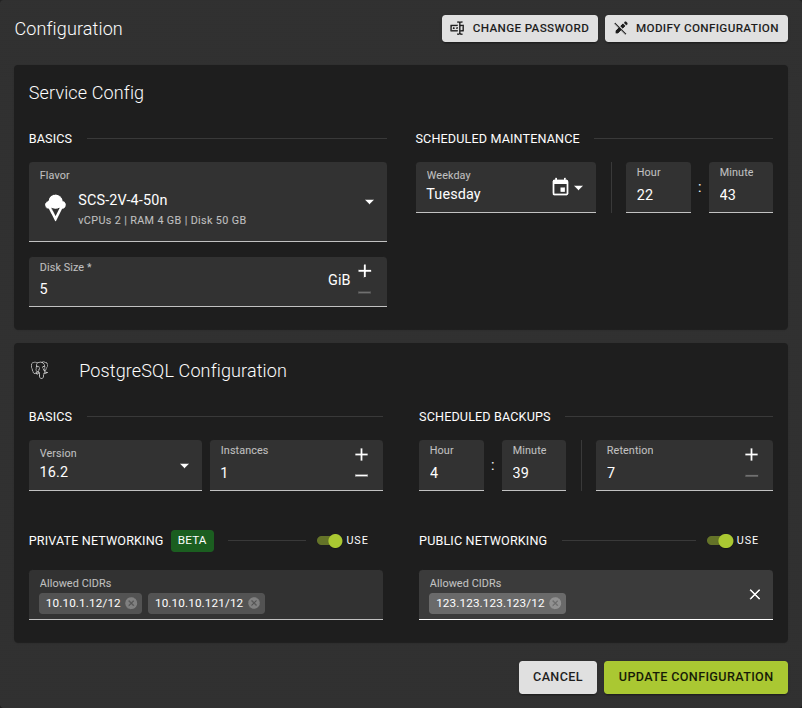Click the maintenance Minute field 43
This screenshot has height=708, width=802.
coord(741,187)
